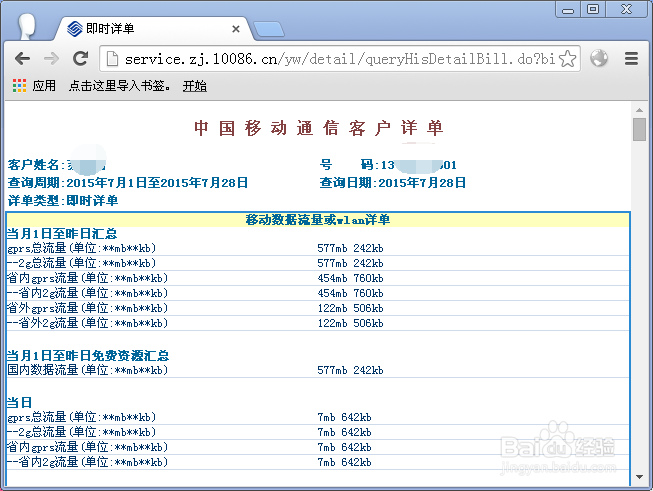Maximize the browser window
The image size is (653, 491).
pos(593,9)
